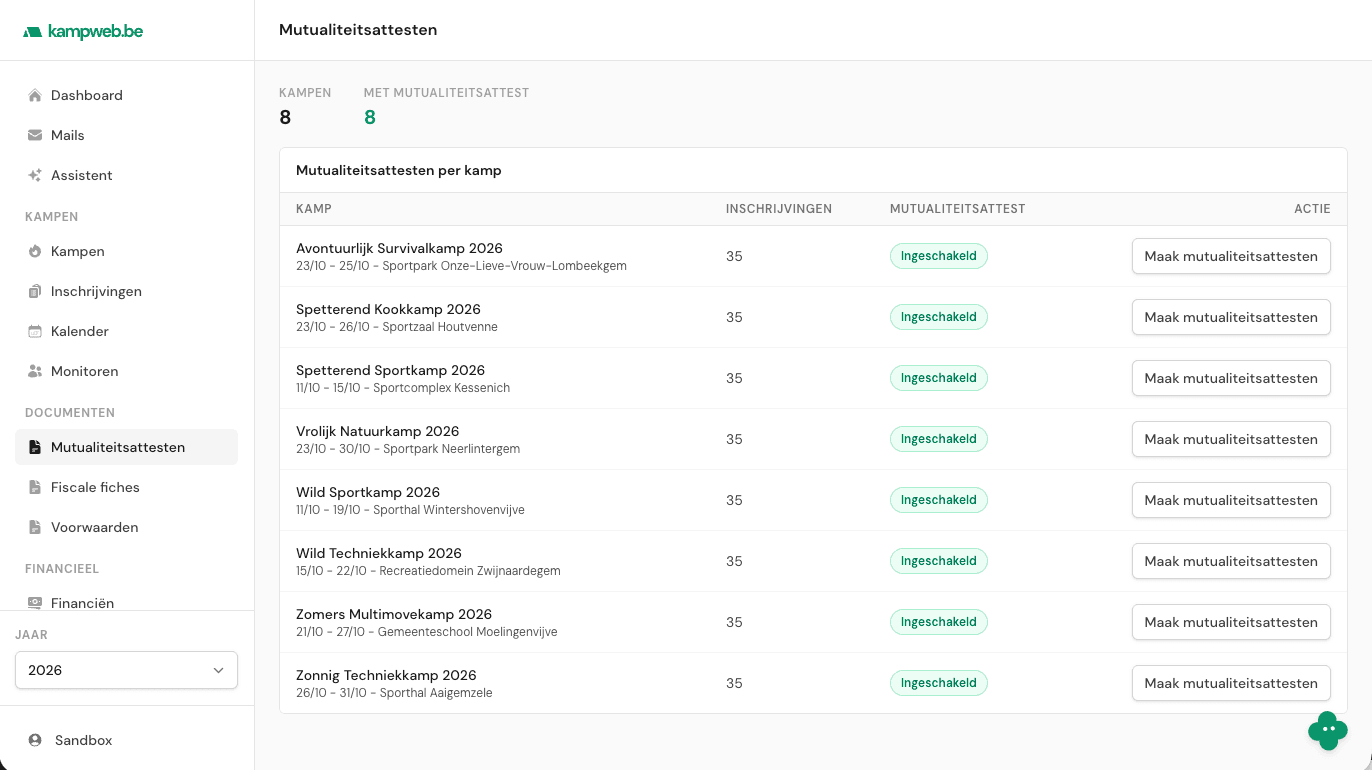This screenshot has height=770, width=1372.
Task: Click the Financiën money icon
Action: point(35,603)
